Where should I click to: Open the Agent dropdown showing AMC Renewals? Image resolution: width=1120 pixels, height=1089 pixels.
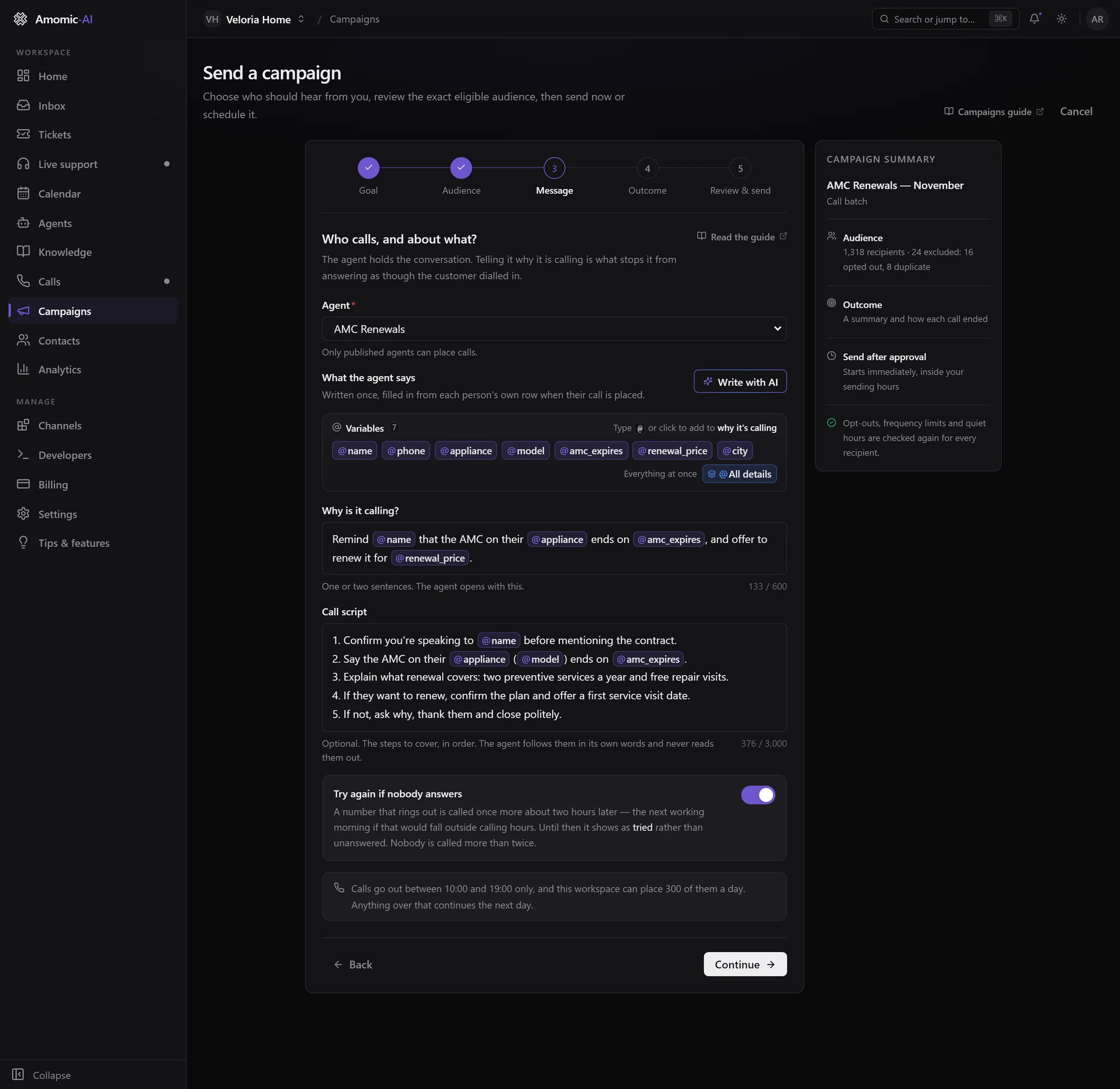pyautogui.click(x=554, y=329)
